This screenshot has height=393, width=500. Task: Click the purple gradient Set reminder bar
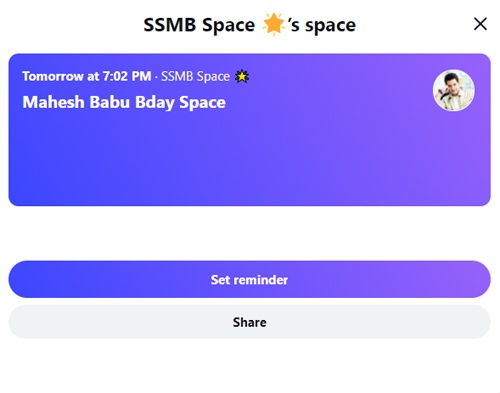249,279
